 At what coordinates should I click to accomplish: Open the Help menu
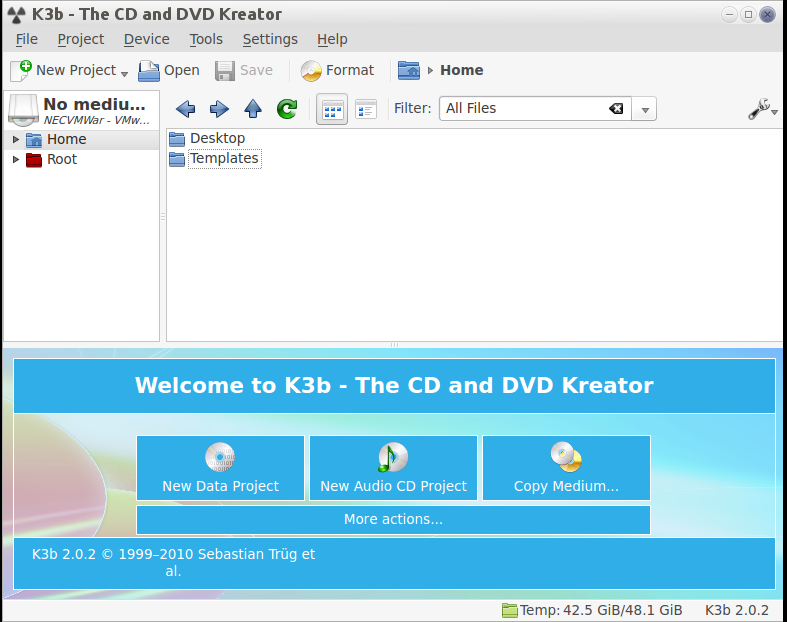[x=332, y=39]
